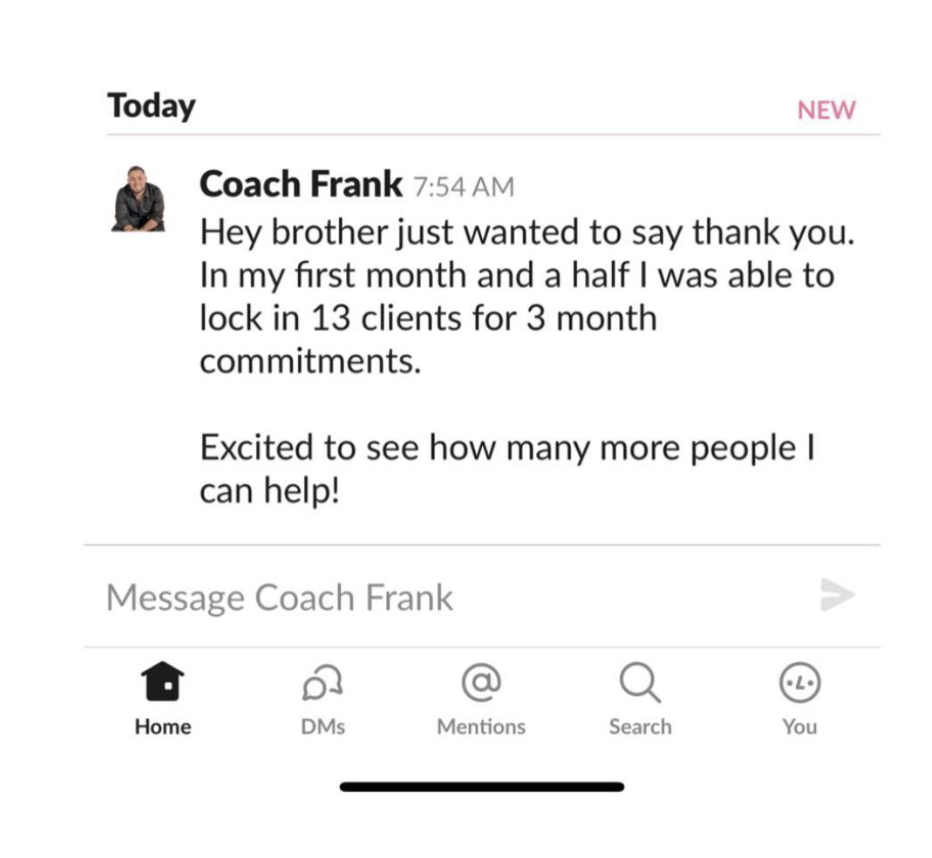Click the Today date header
The height and width of the screenshot is (858, 932).
pyautogui.click(x=151, y=106)
